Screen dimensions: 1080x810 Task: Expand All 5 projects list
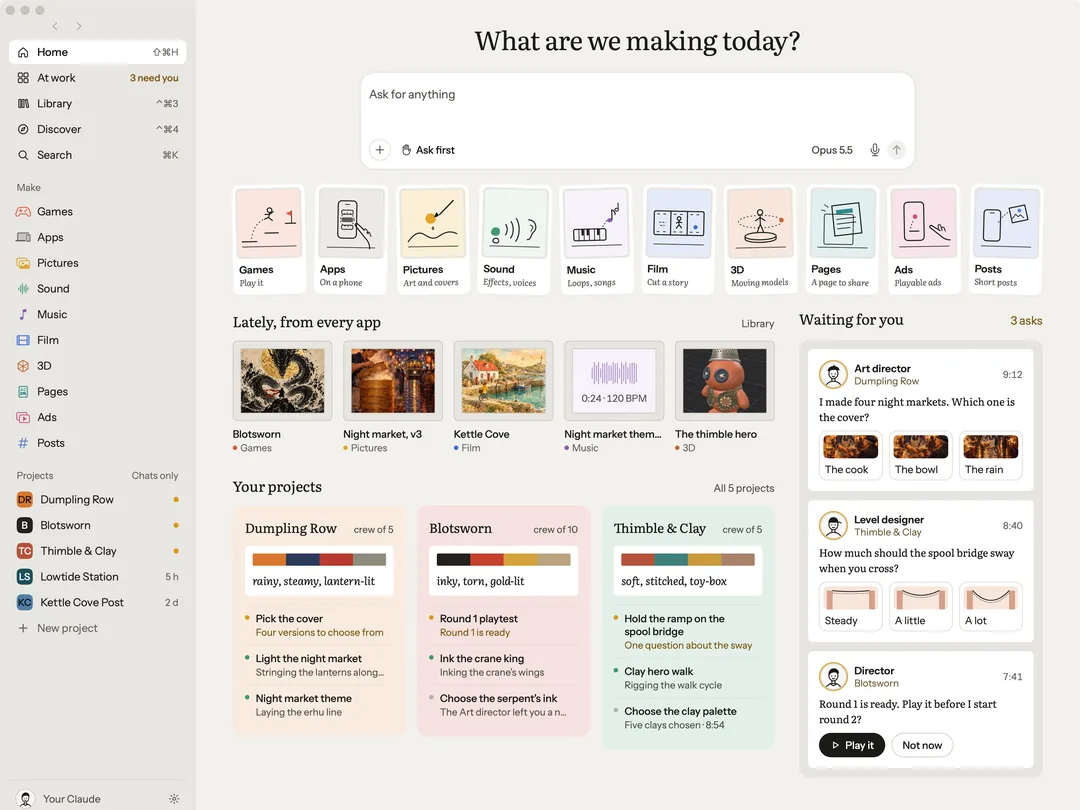[x=743, y=488]
